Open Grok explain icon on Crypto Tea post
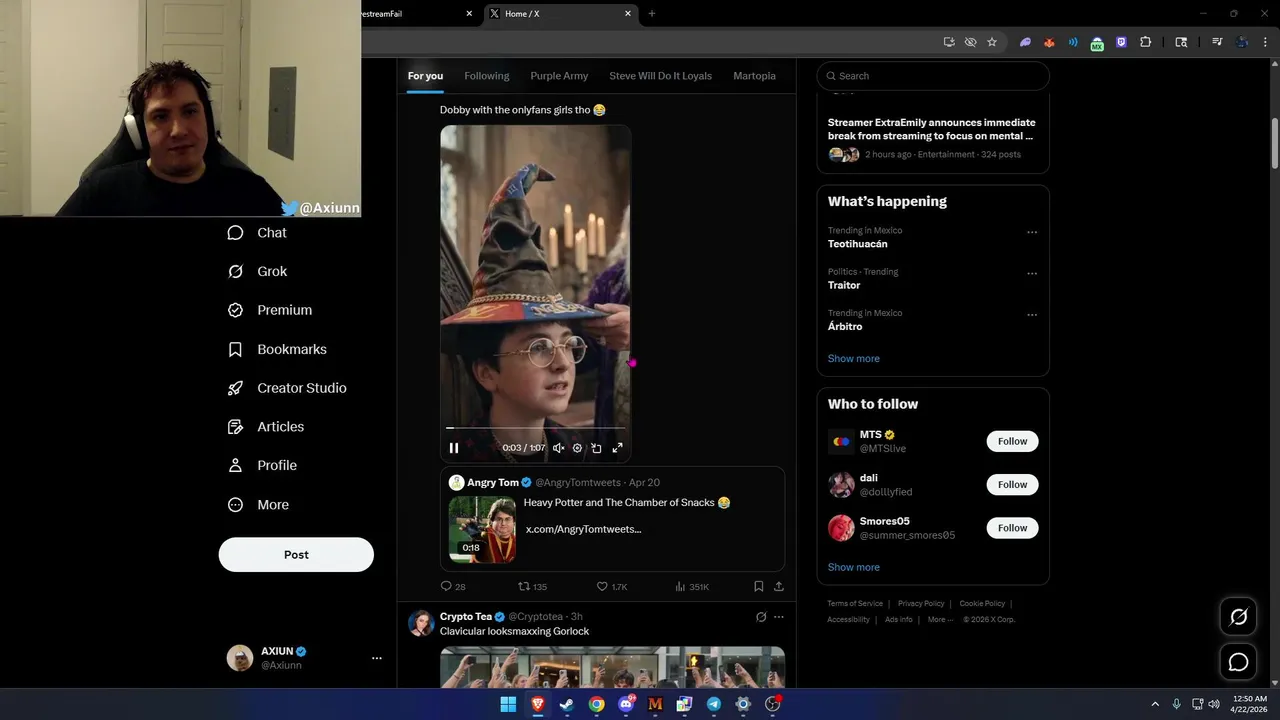Viewport: 1280px width, 720px height. tap(760, 617)
